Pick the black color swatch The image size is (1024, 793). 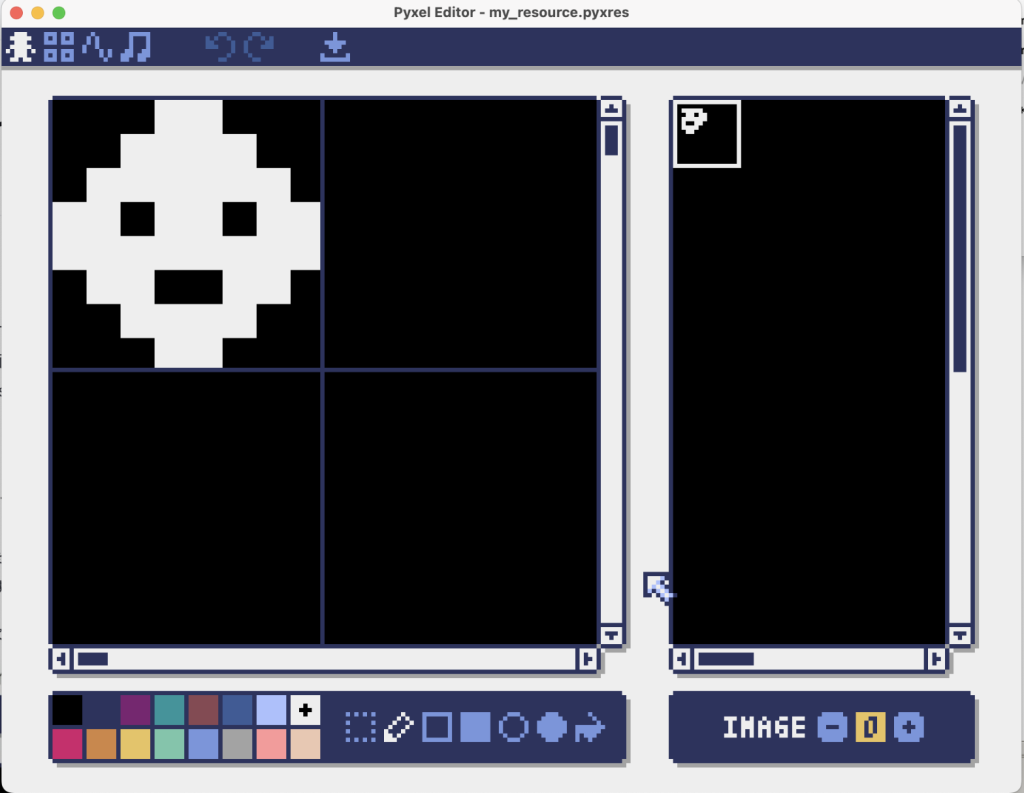pos(67,710)
